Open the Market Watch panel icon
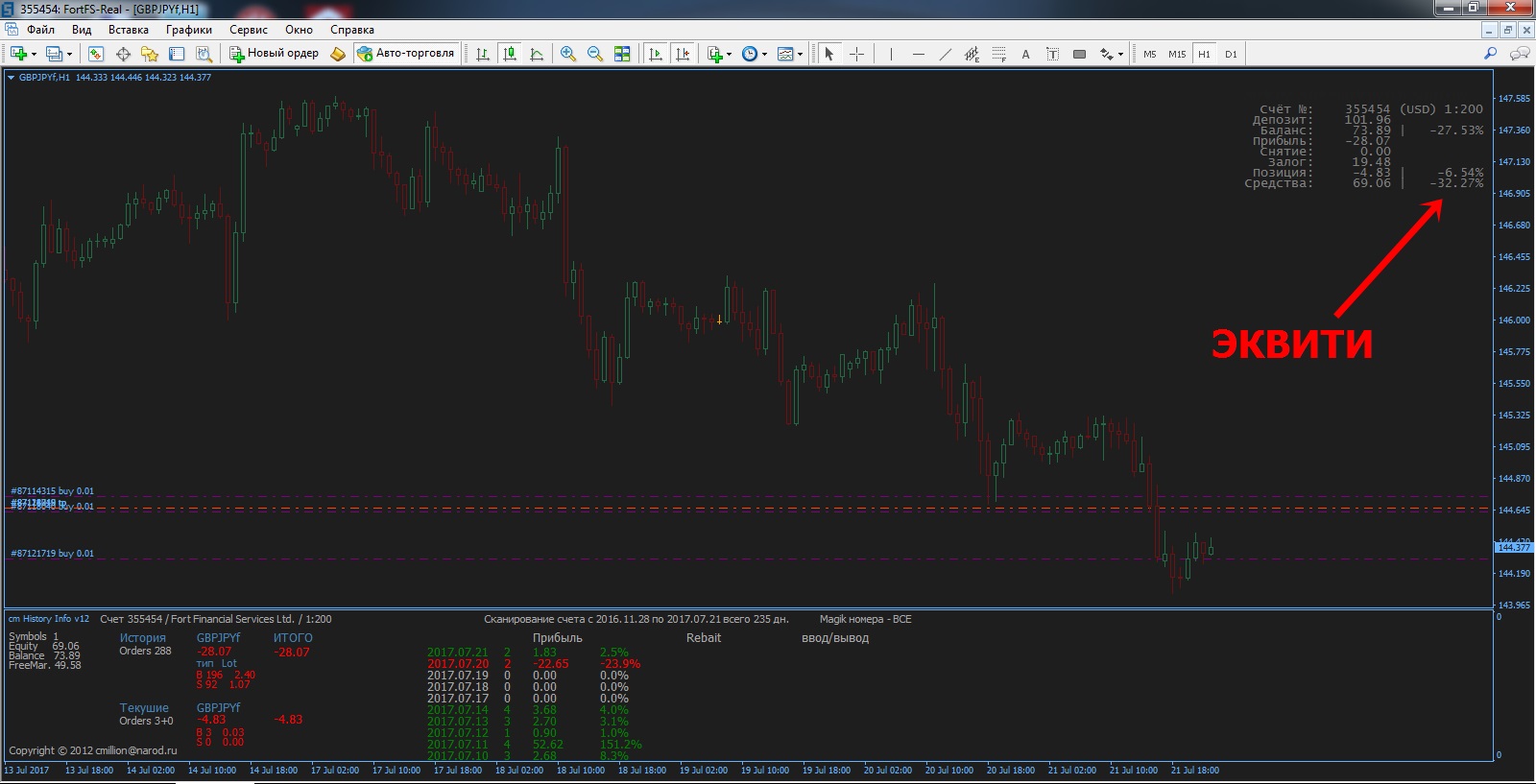This screenshot has width=1536, height=784. click(96, 54)
